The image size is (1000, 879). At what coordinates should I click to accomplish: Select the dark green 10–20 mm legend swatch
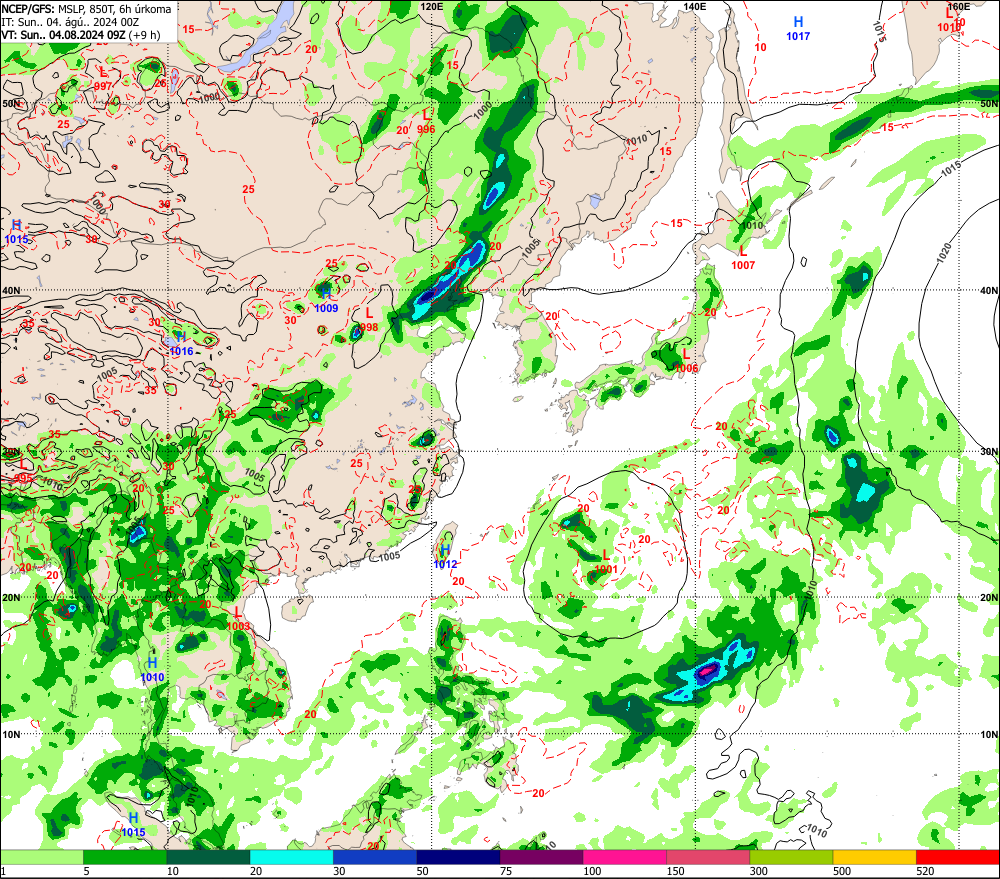[208, 857]
